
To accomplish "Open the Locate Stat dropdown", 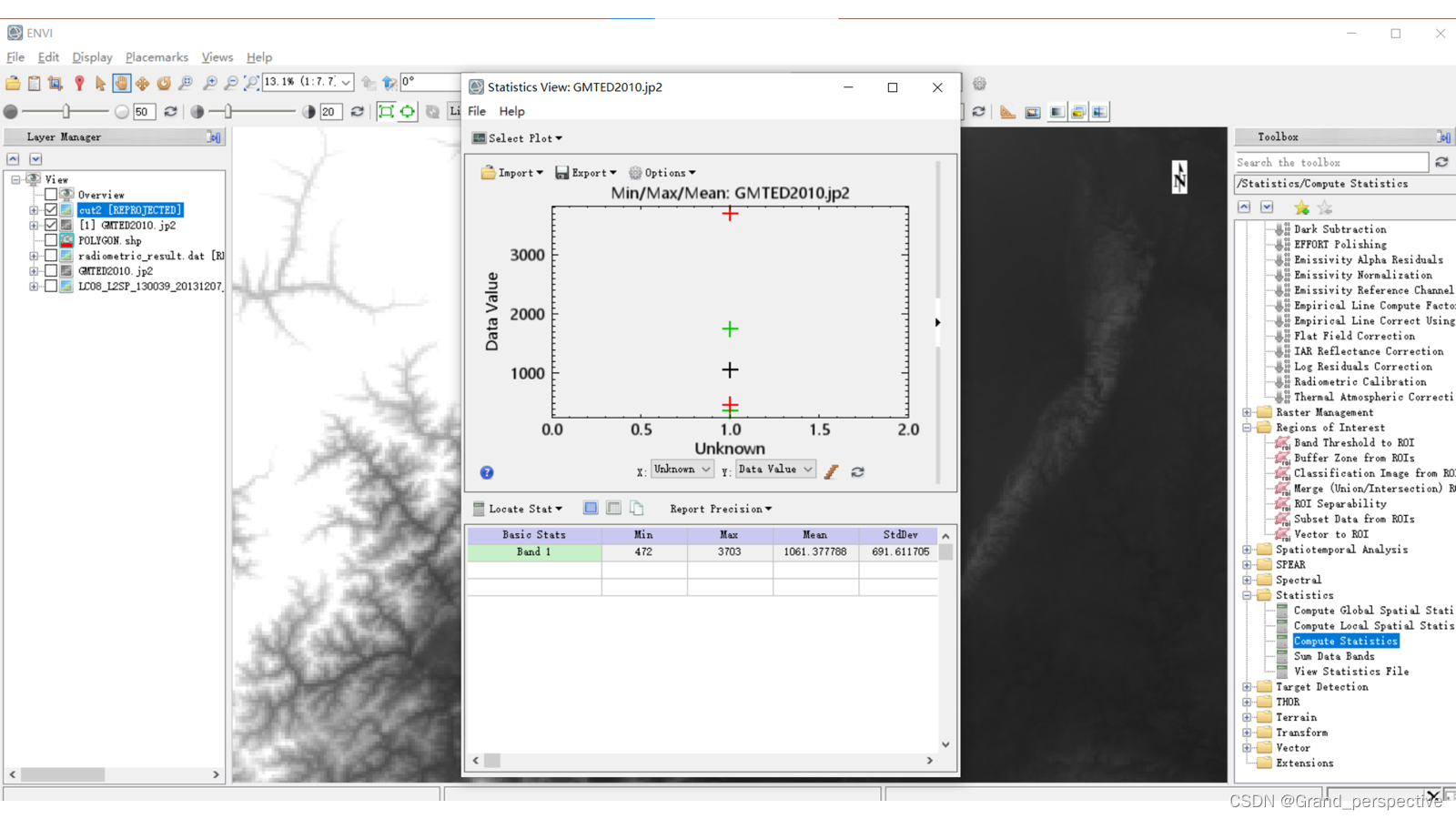I will [x=518, y=509].
